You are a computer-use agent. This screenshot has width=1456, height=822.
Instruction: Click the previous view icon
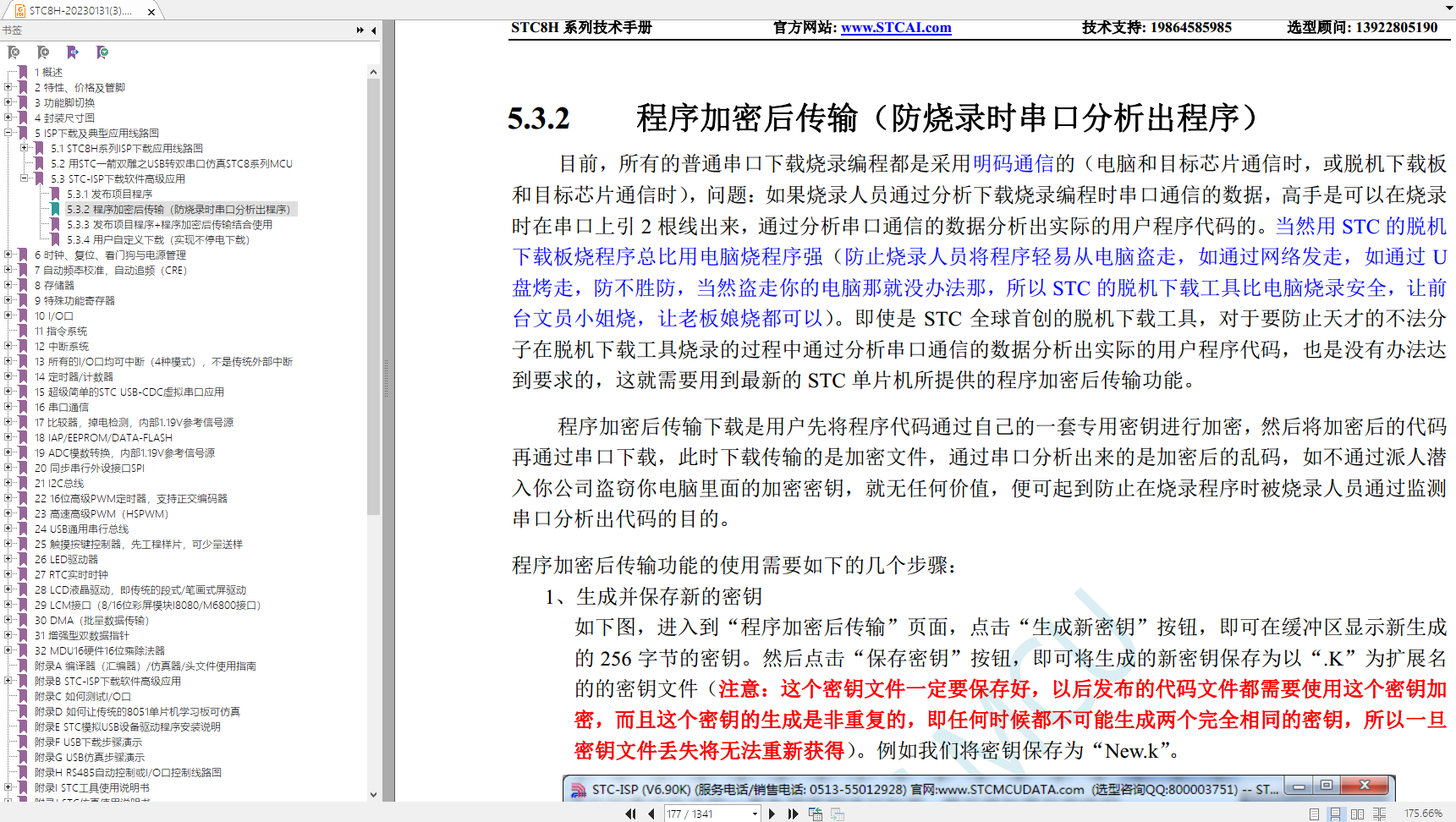pyautogui.click(x=816, y=814)
